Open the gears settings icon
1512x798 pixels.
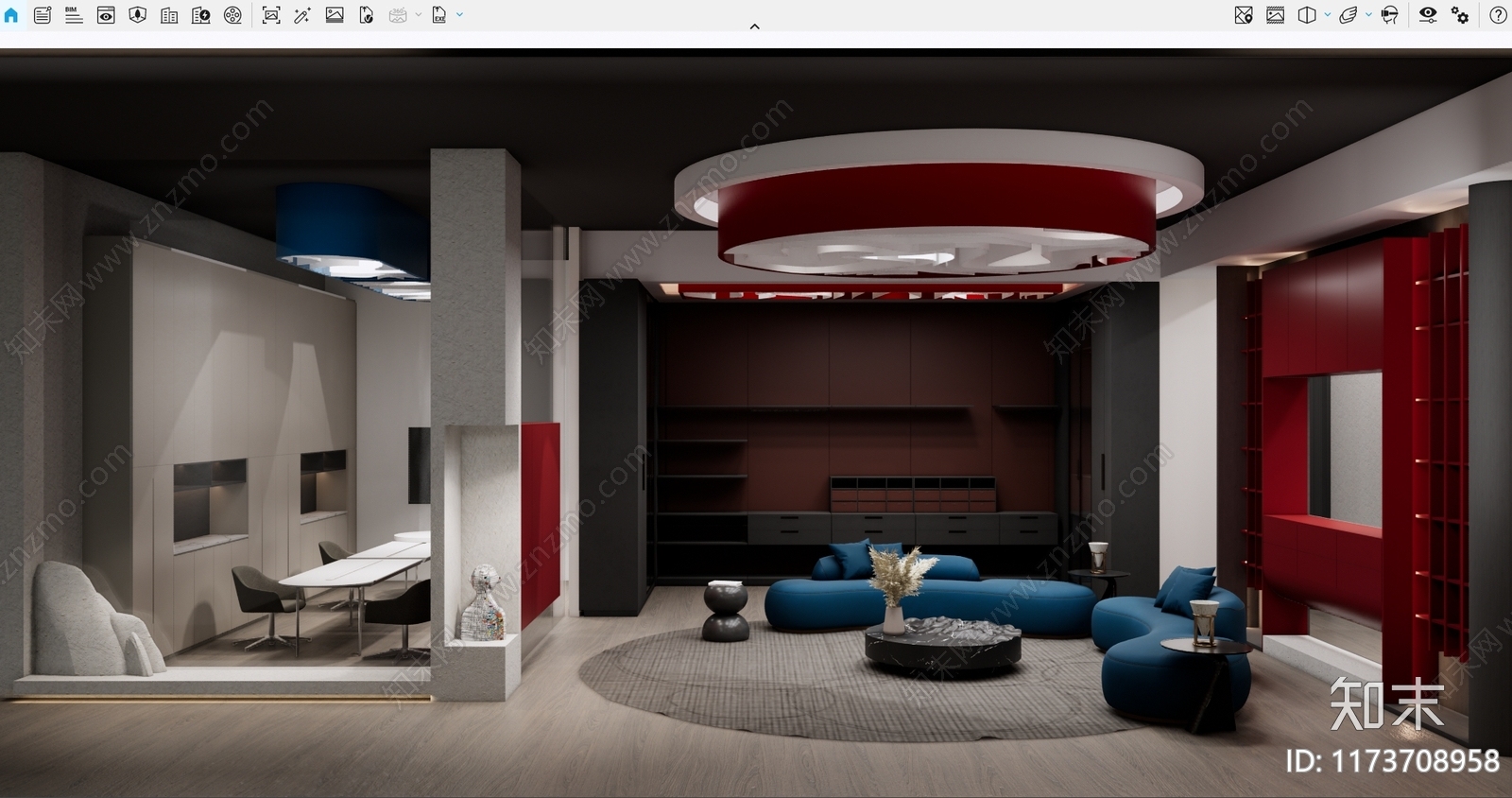(x=1460, y=15)
